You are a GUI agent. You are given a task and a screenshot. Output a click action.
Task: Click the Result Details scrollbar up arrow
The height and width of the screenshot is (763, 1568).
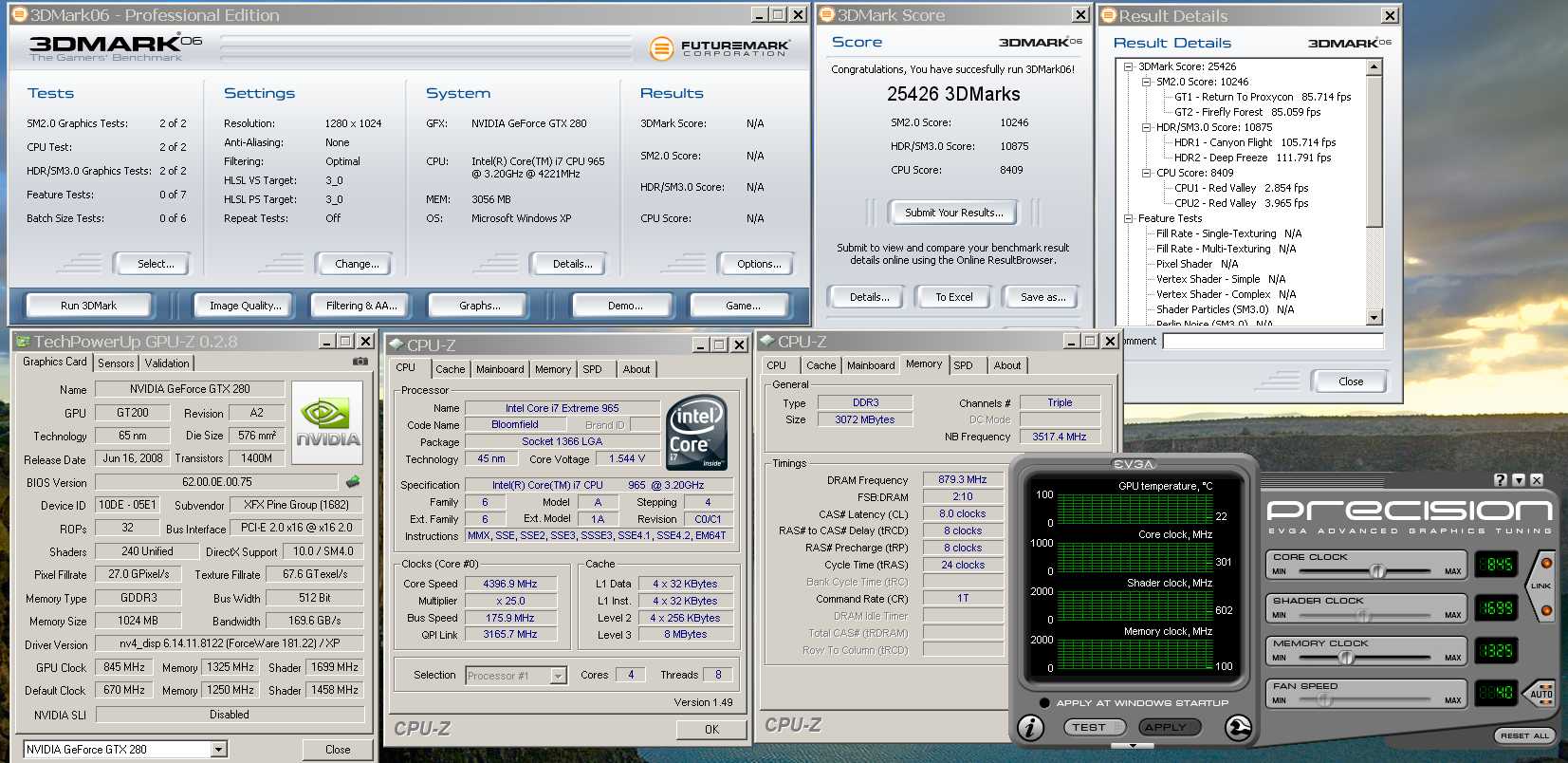(1374, 66)
